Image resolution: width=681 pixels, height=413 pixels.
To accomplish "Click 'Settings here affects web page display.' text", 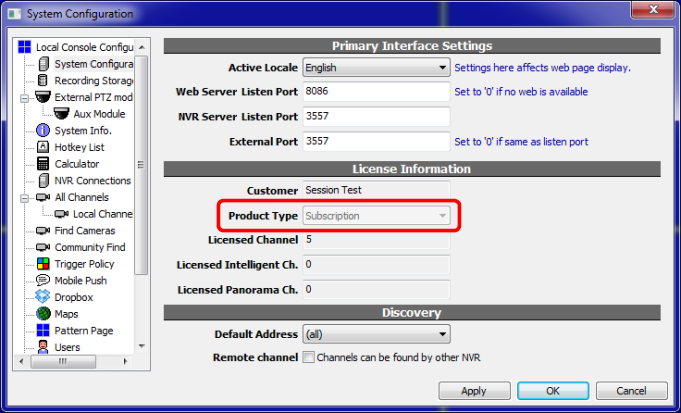I will click(x=542, y=68).
